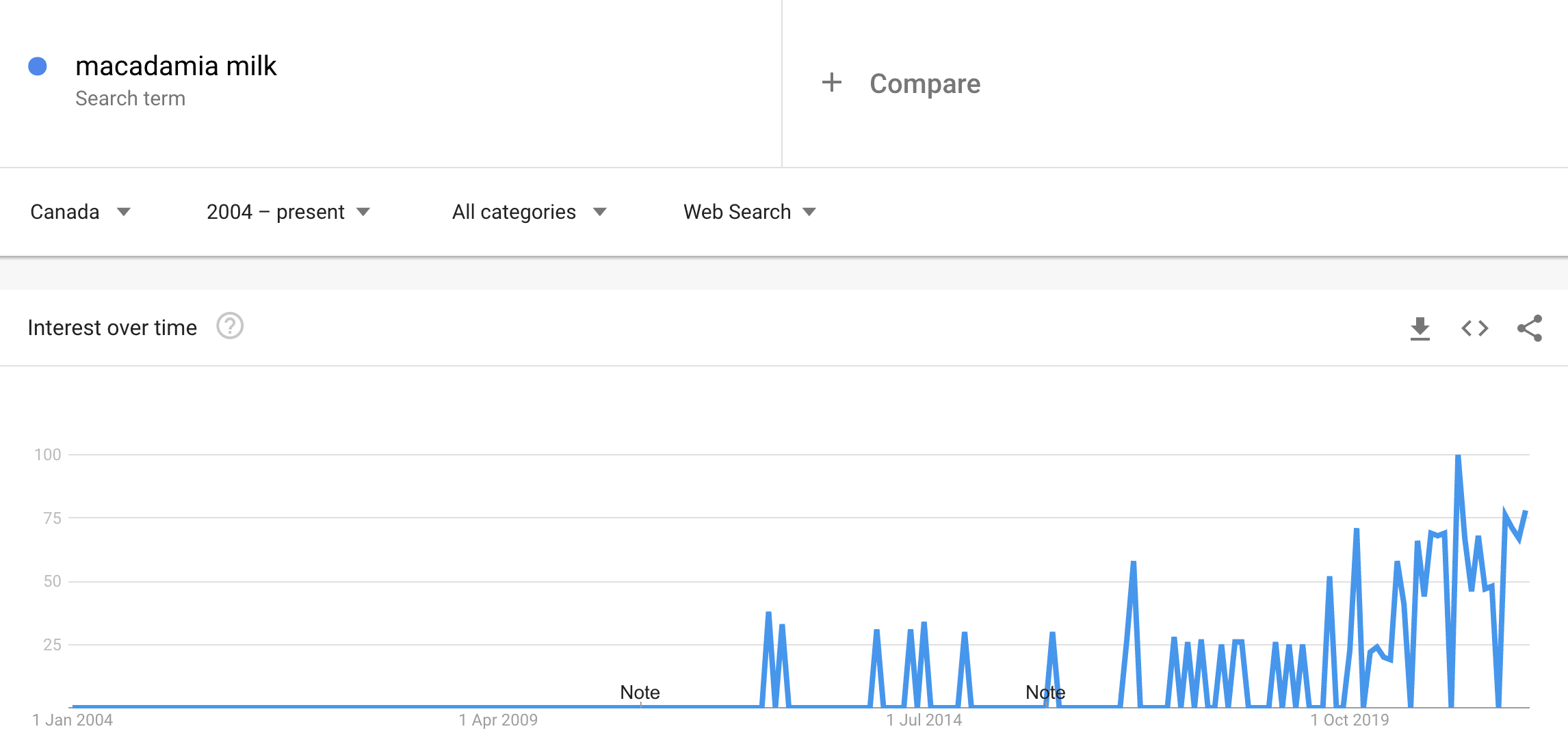Download the interest over time data

tap(1420, 328)
